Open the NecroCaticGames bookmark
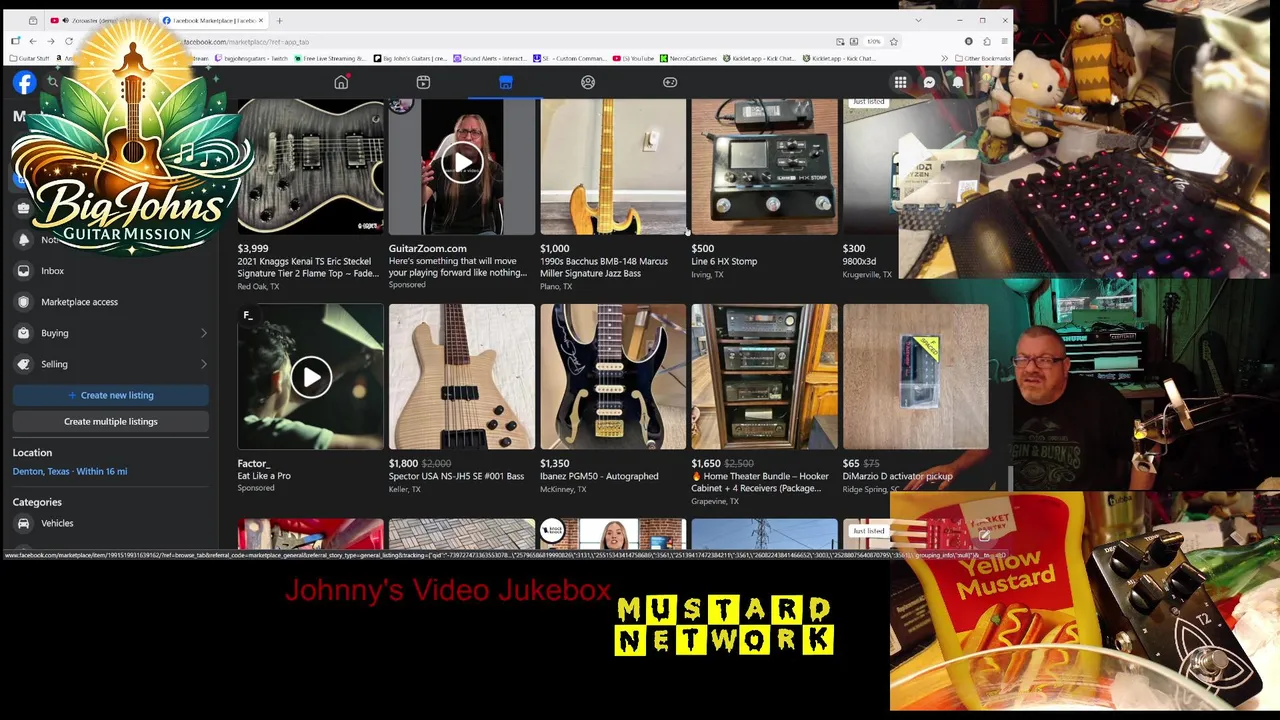This screenshot has height=720, width=1280. [689, 58]
